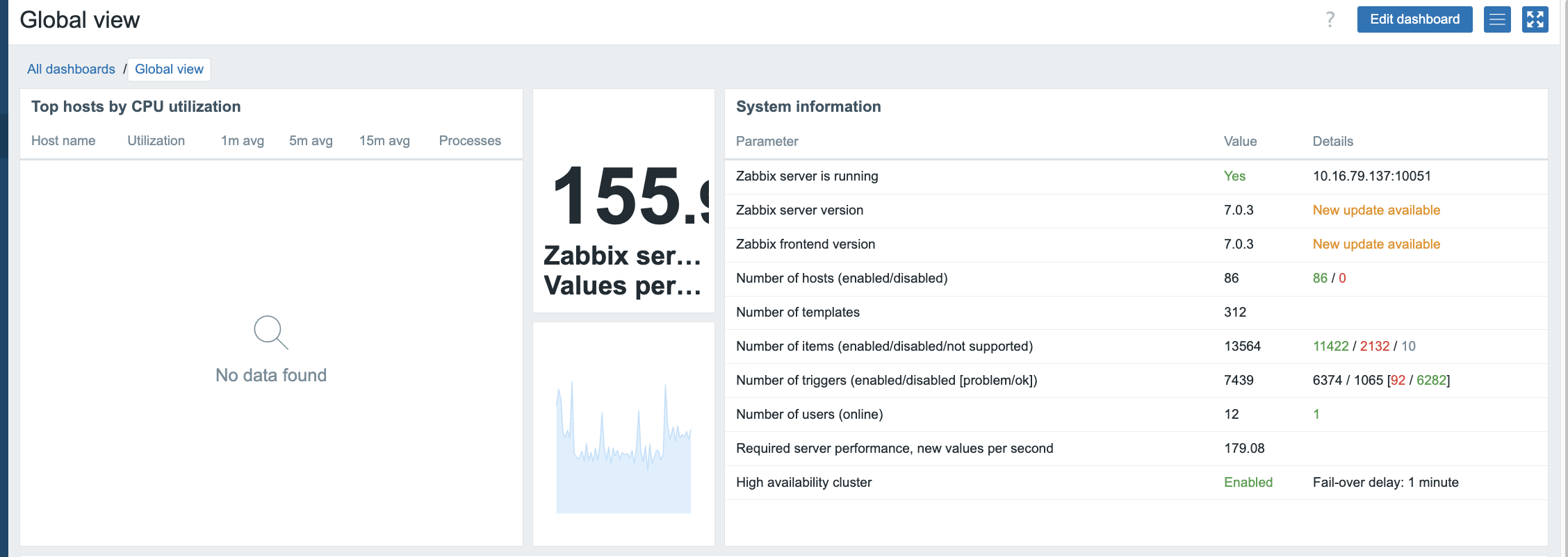The width and height of the screenshot is (1568, 557).
Task: Click the enabled hosts count 86 link
Action: coord(1319,278)
